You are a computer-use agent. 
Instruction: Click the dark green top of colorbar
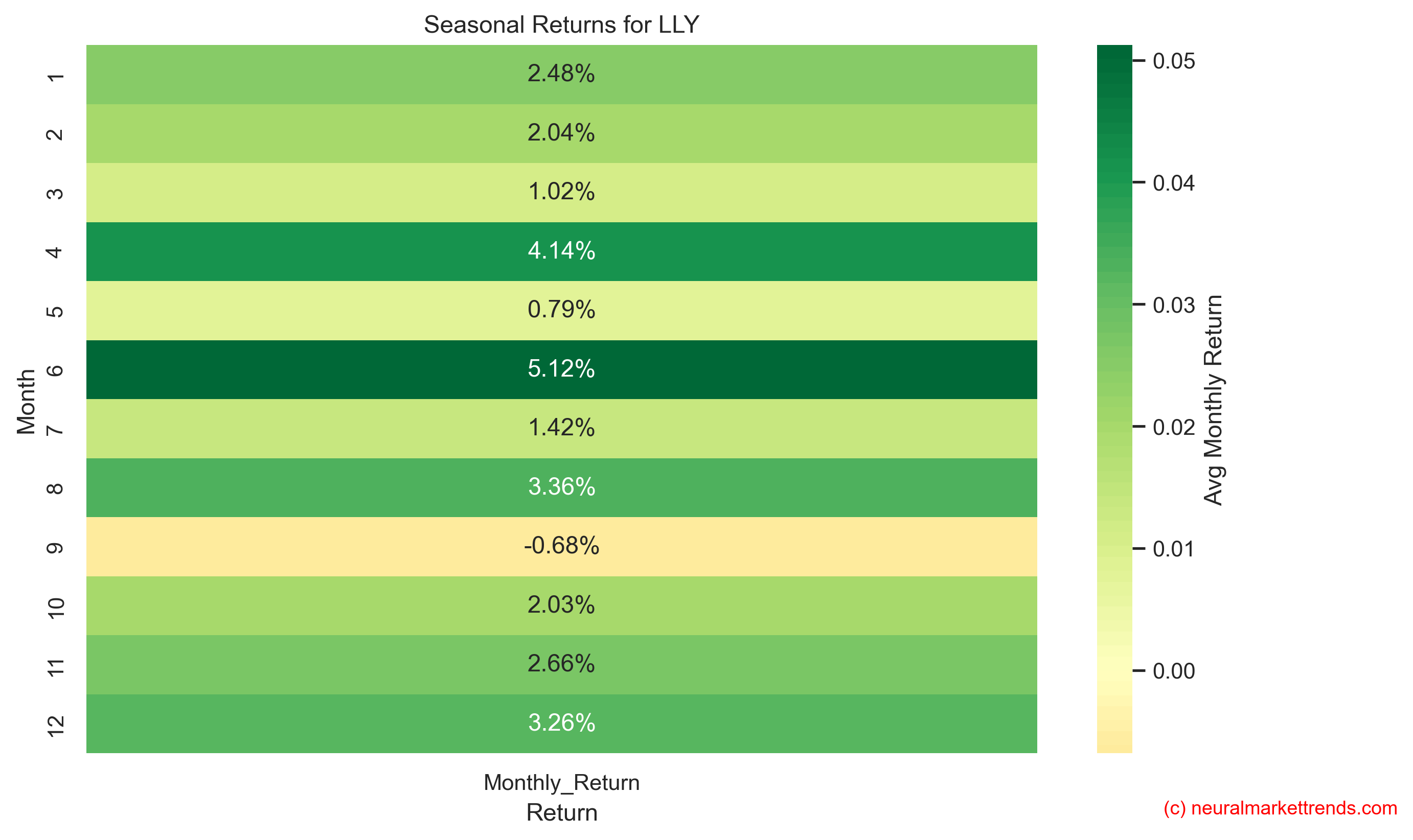coord(1113,57)
